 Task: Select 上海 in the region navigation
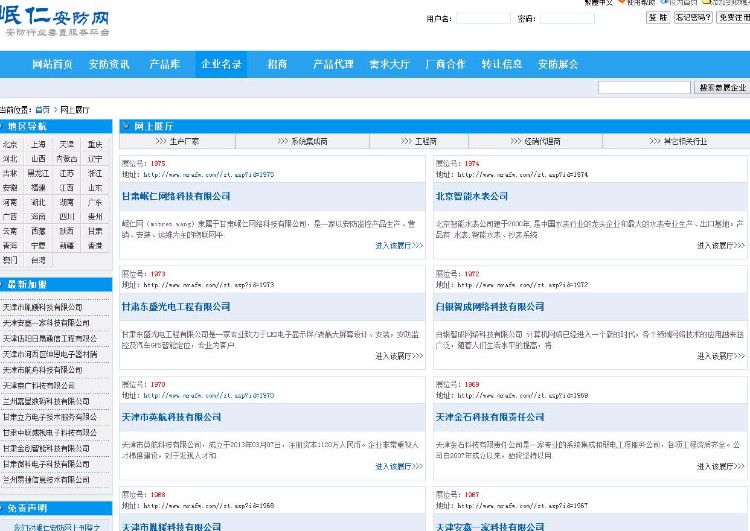tap(38, 143)
